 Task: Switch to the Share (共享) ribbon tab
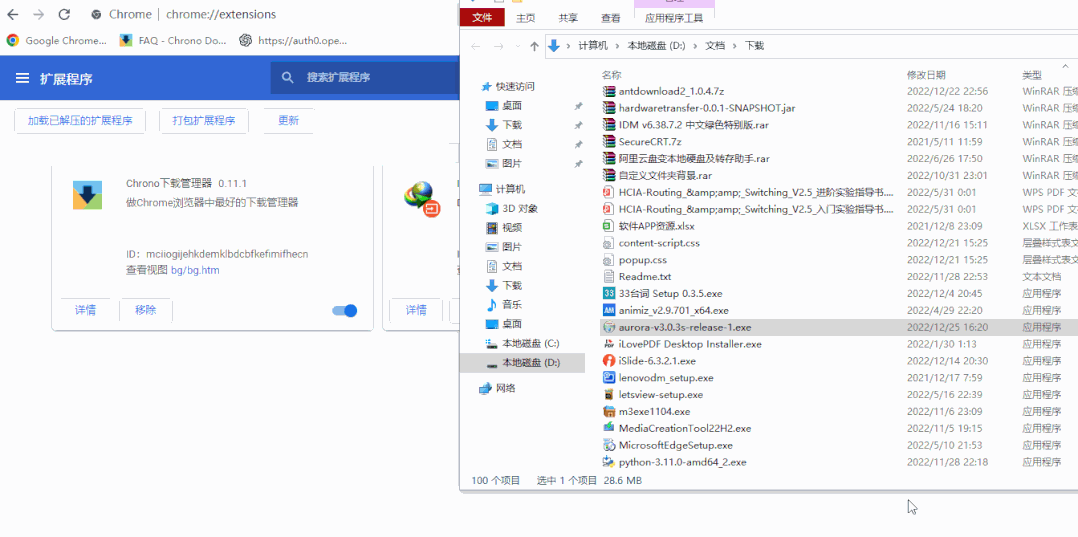(568, 18)
